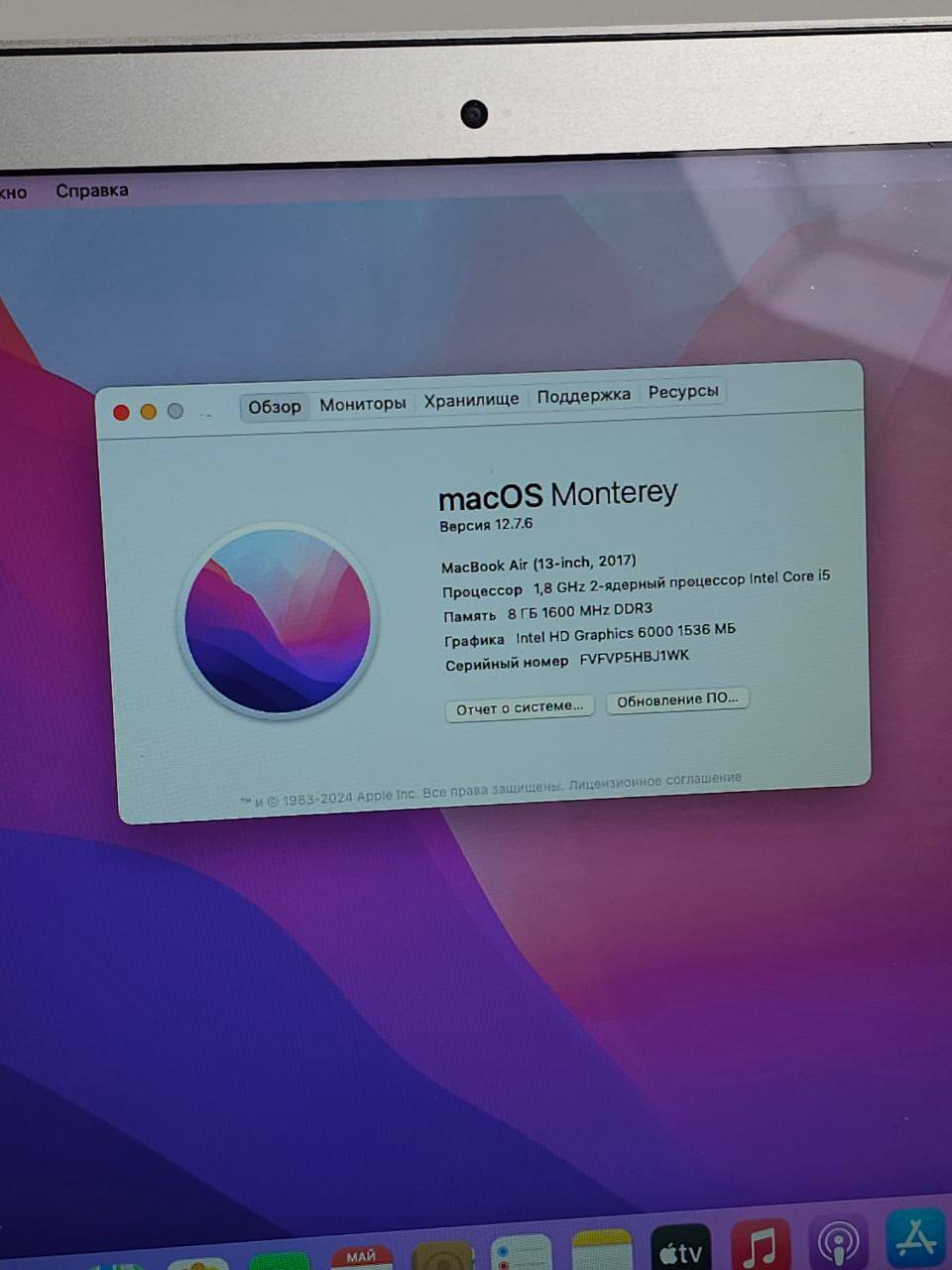Click the Отчет о системе button
The height and width of the screenshot is (1270, 952).
pyautogui.click(x=520, y=707)
